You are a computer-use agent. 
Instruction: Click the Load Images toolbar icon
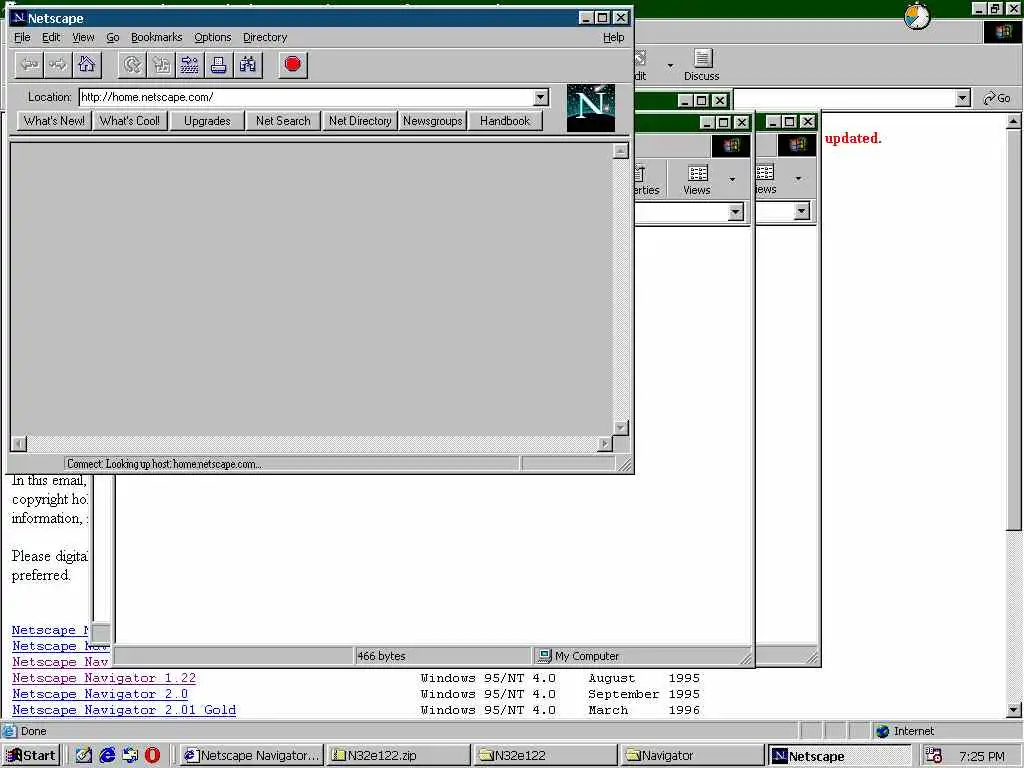161,65
